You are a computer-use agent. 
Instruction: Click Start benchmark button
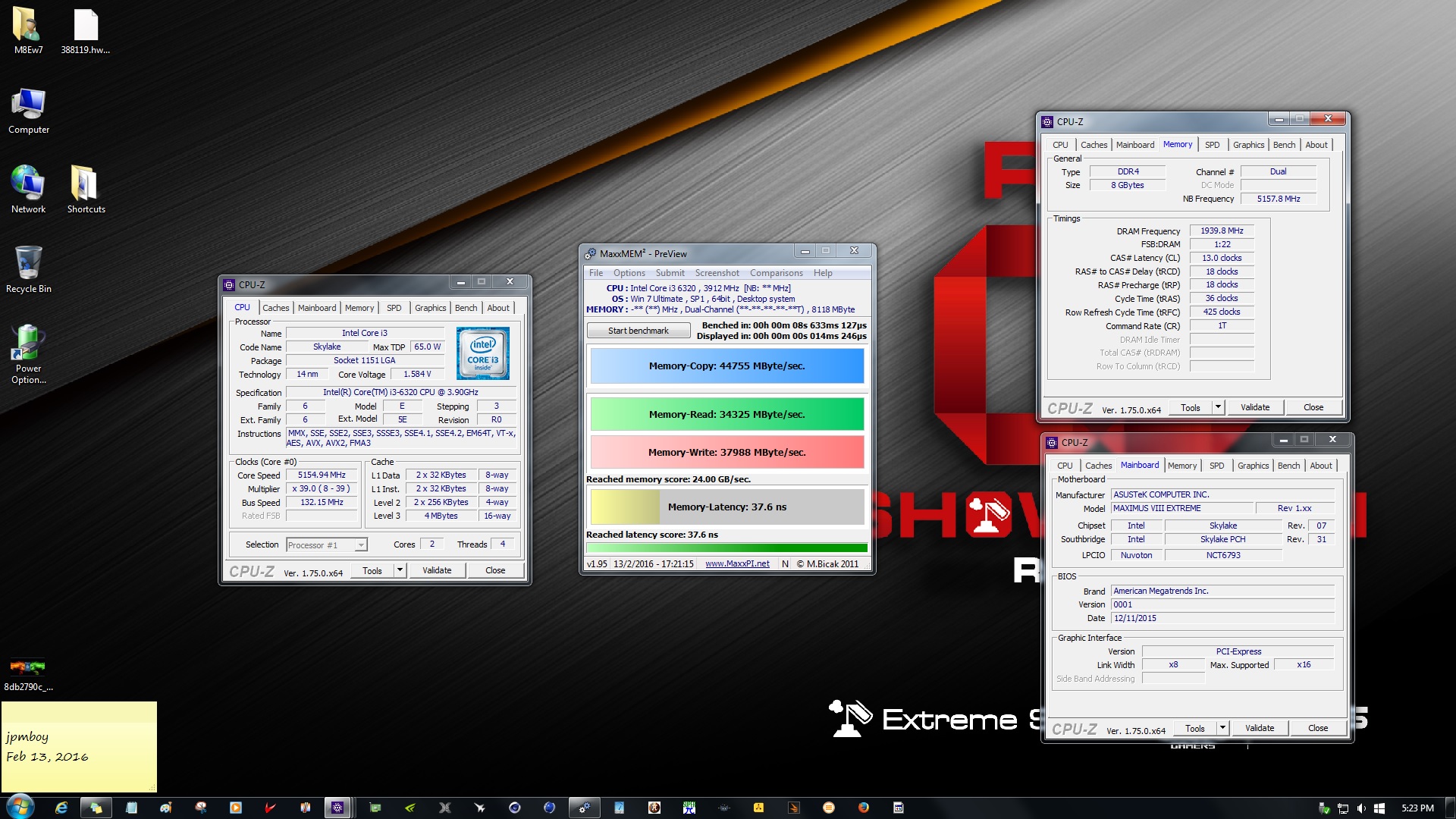click(x=639, y=331)
